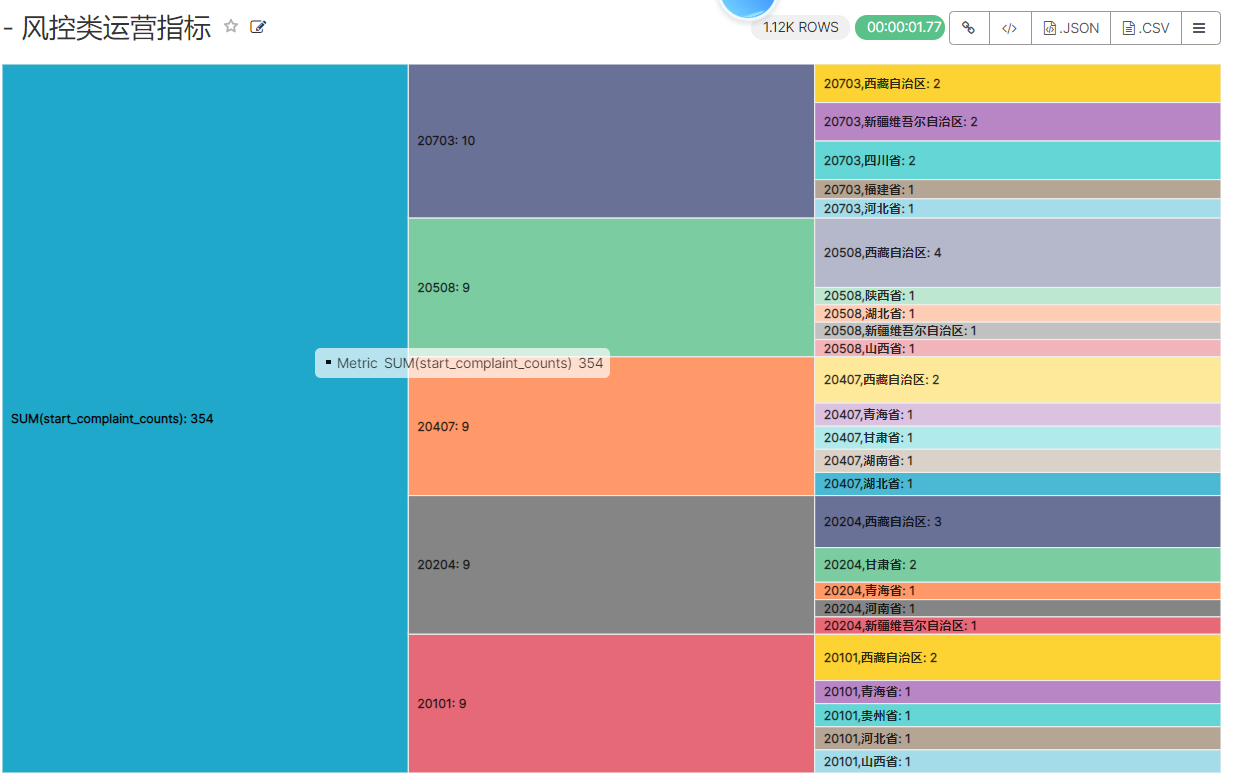Image resolution: width=1234 pixels, height=775 pixels.
Task: Click 20204,新疆维吾尔自治区: 1 cell
Action: (1018, 626)
